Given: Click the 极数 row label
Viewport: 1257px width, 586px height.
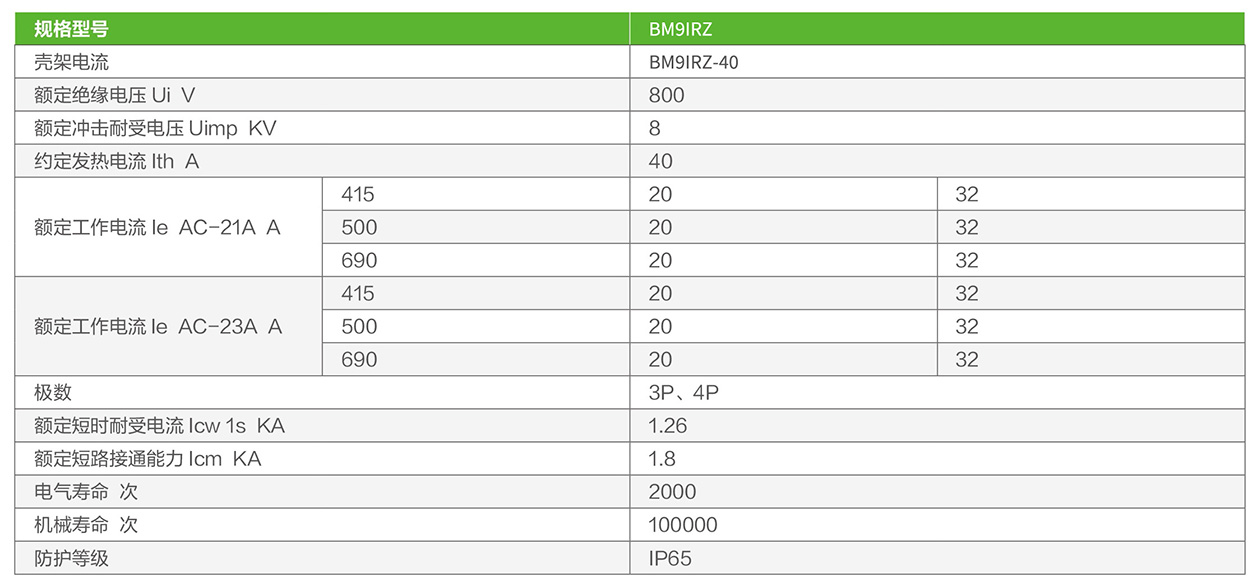Looking at the screenshot, I should [53, 392].
